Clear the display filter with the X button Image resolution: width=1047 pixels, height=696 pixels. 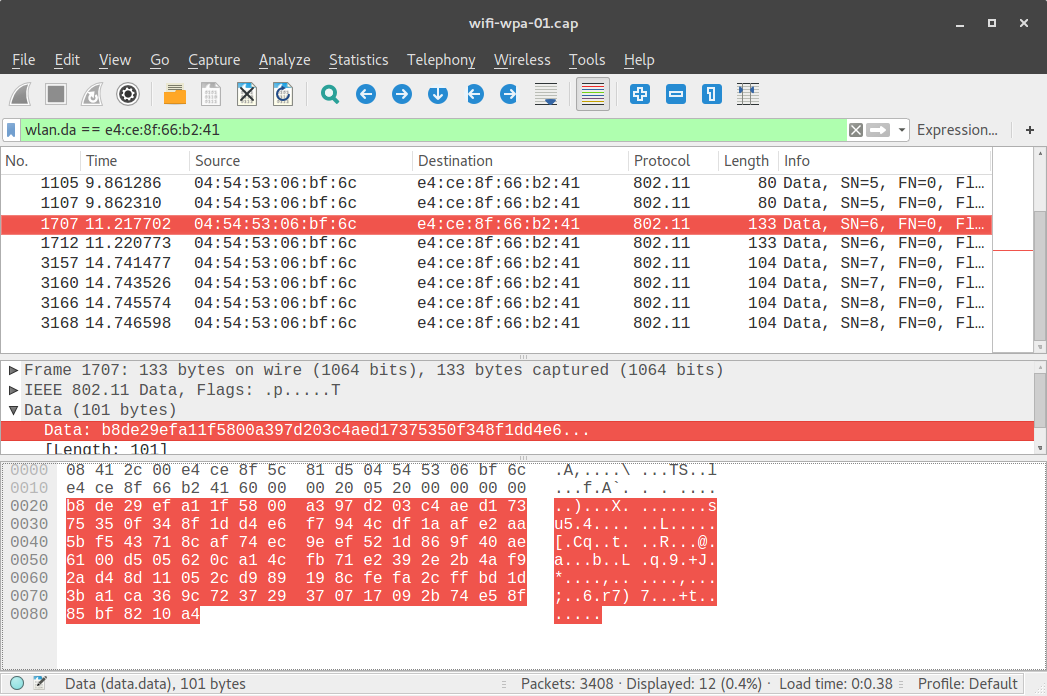pyautogui.click(x=856, y=129)
